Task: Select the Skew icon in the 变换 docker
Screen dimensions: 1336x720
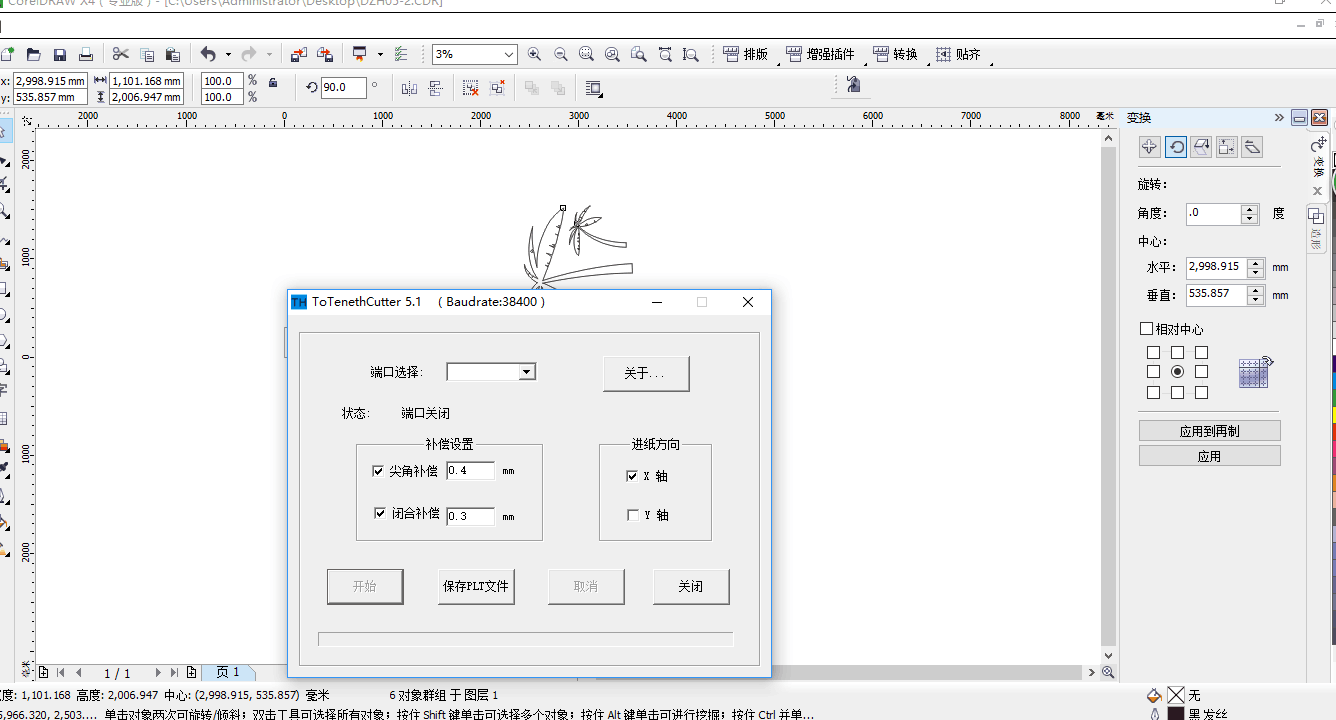Action: (x=1251, y=146)
